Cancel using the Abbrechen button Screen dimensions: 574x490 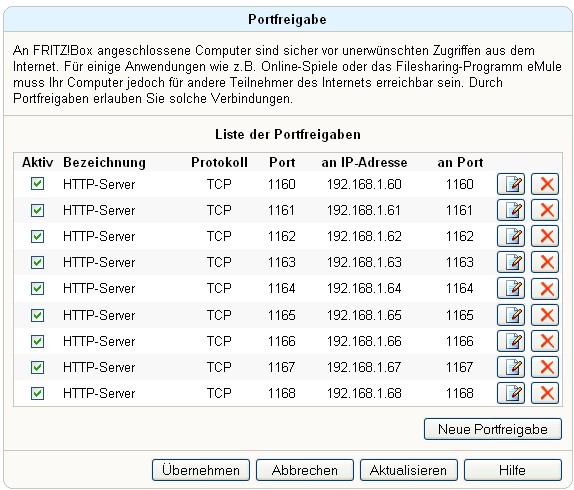pyautogui.click(x=305, y=470)
